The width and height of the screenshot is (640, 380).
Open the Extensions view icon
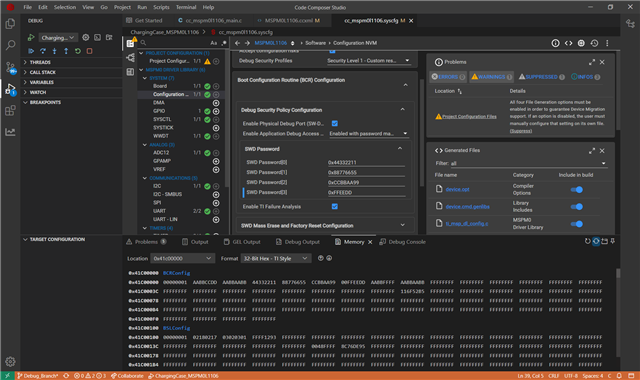point(10,111)
